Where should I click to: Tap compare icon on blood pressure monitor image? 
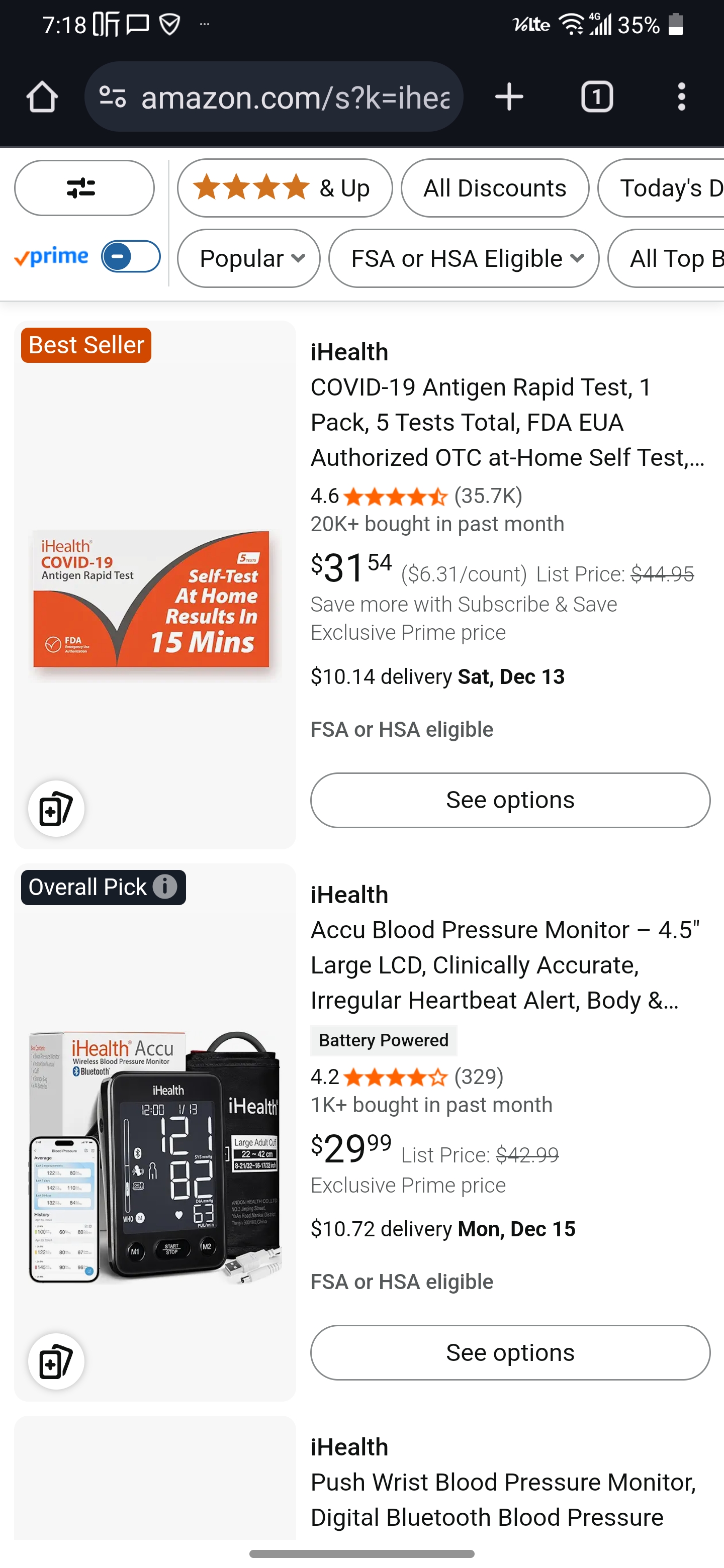[x=56, y=1361]
